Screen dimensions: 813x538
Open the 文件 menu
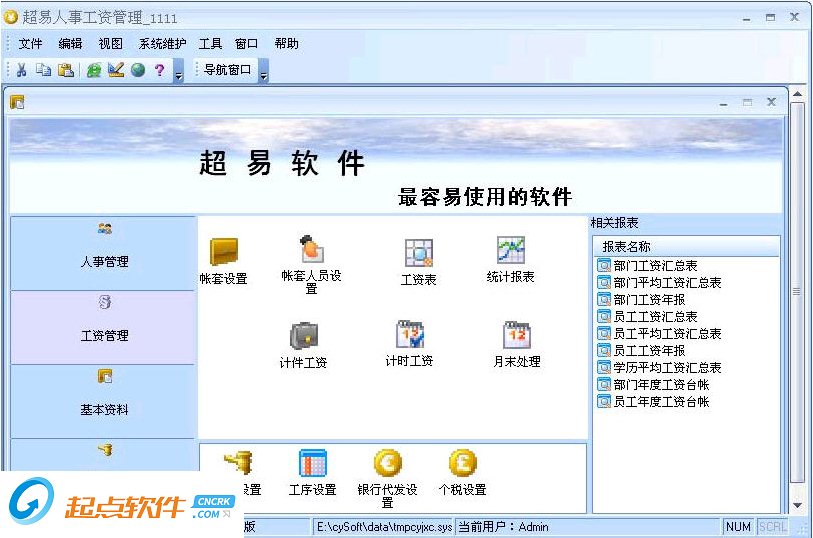coord(30,44)
